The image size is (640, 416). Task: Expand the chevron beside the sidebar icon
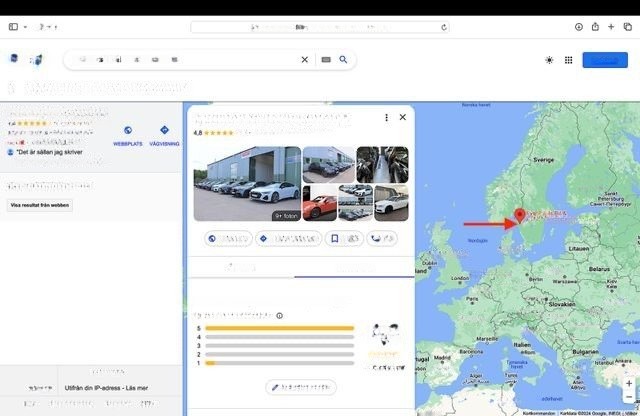tap(25, 27)
